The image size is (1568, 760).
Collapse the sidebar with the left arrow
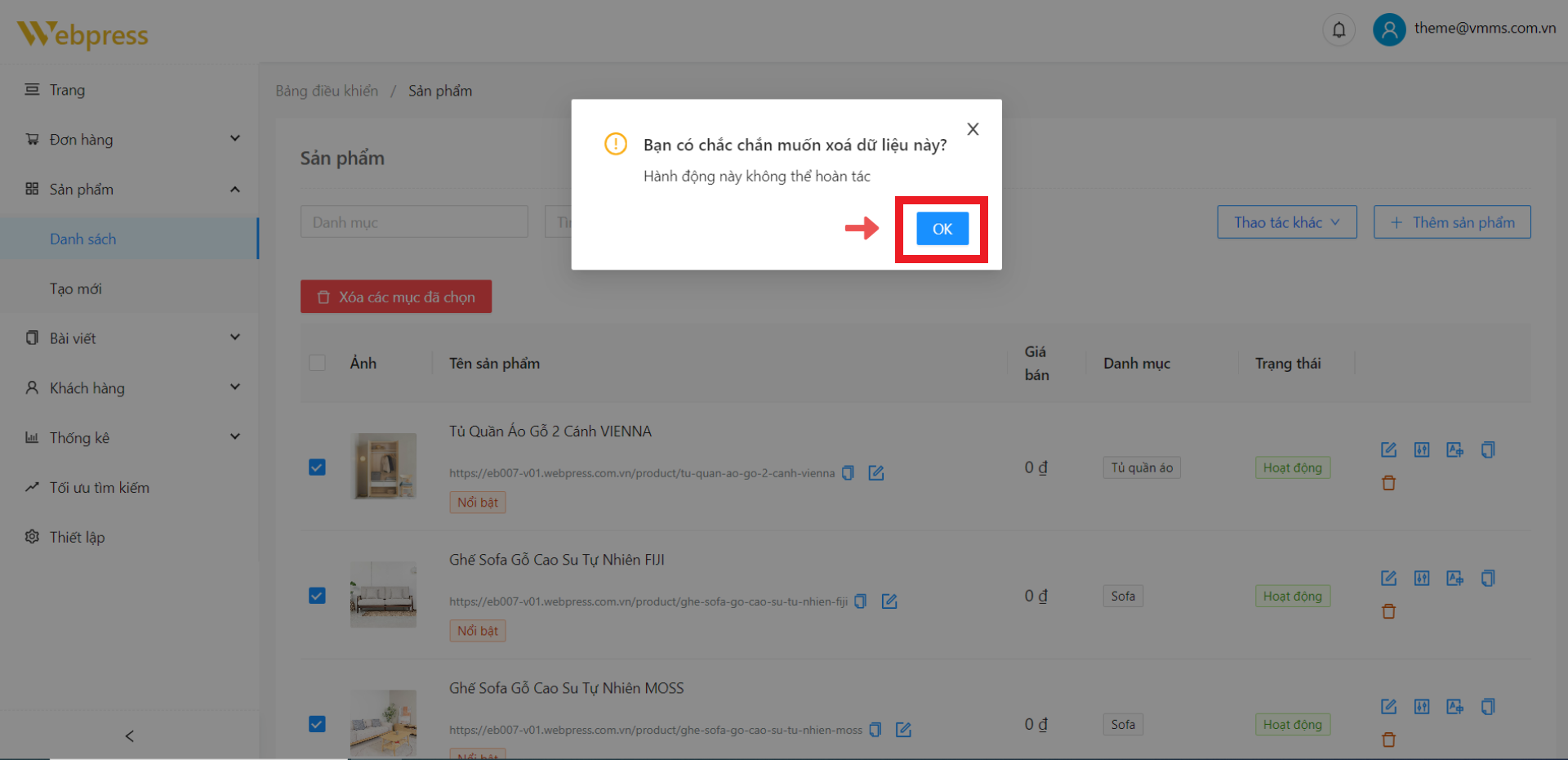point(129,736)
